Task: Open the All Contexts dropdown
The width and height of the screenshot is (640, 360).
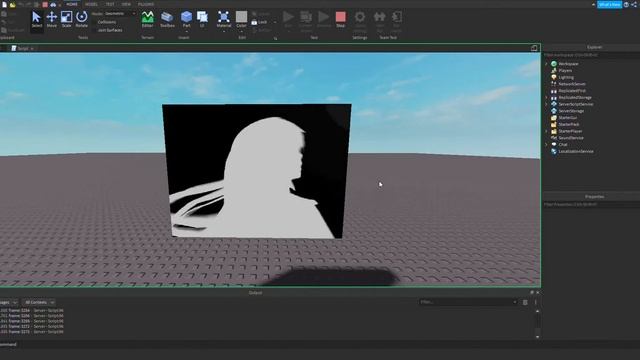Action: click(x=40, y=302)
